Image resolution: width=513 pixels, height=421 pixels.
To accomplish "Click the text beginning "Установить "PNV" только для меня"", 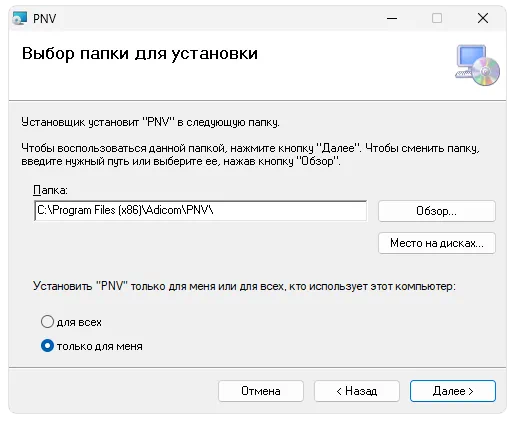I will click(x=244, y=286).
